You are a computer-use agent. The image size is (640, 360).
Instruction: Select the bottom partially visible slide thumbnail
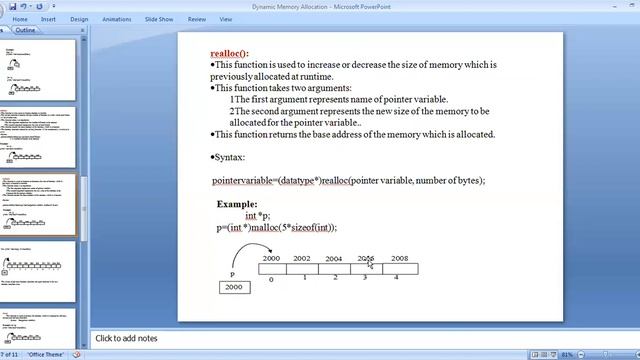click(x=38, y=329)
